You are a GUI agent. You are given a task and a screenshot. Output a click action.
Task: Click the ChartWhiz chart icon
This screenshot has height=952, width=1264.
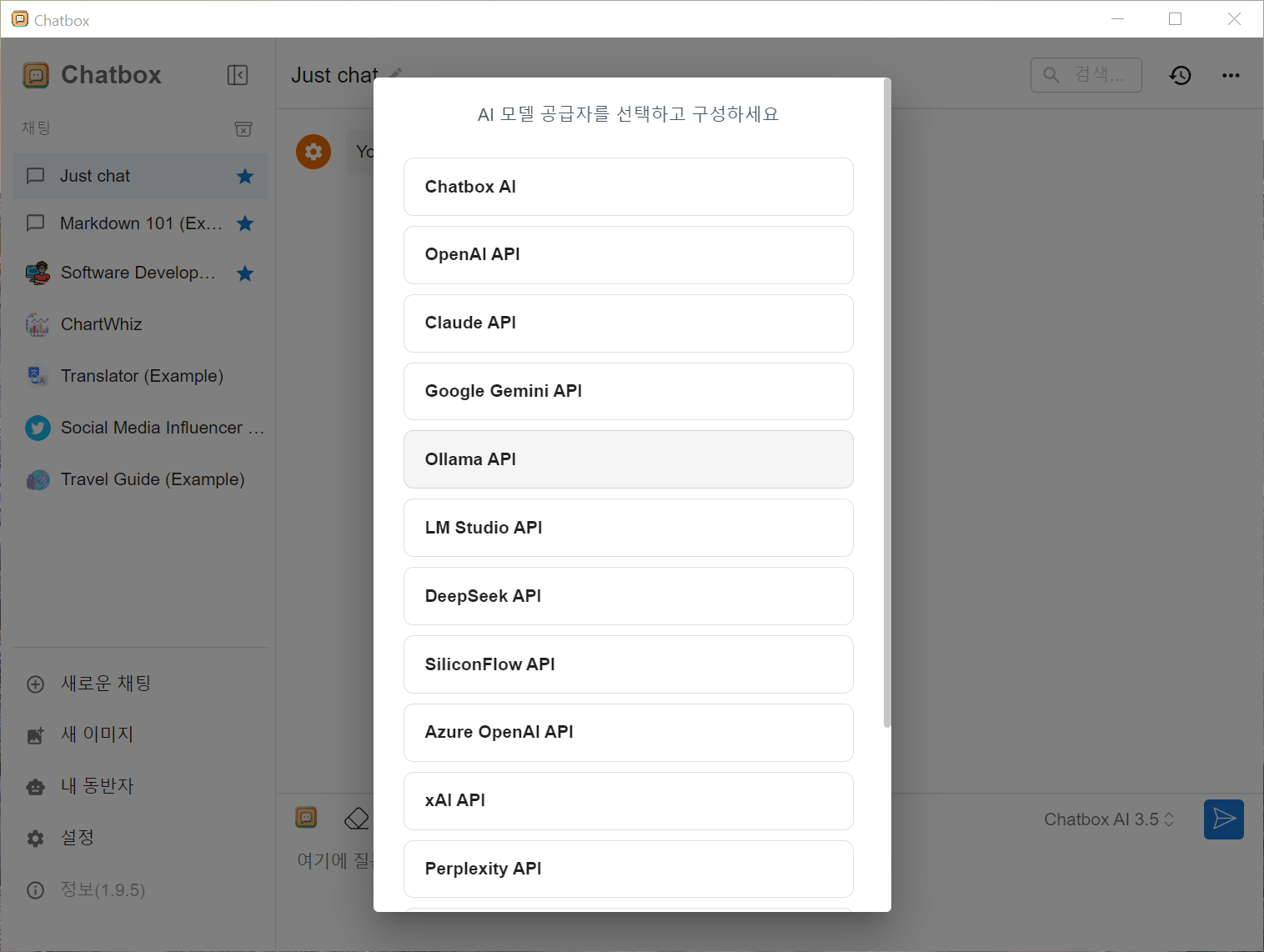[x=38, y=324]
